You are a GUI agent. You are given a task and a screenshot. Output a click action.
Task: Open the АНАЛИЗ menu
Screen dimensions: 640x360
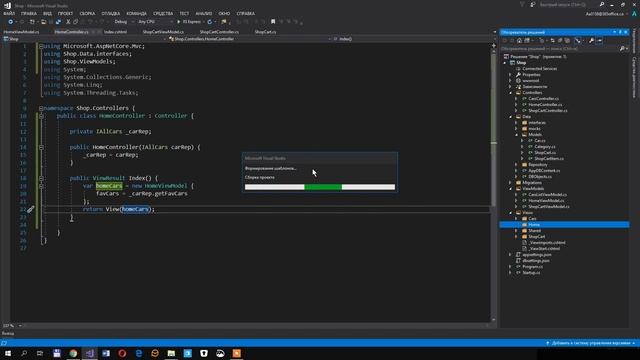click(x=204, y=13)
